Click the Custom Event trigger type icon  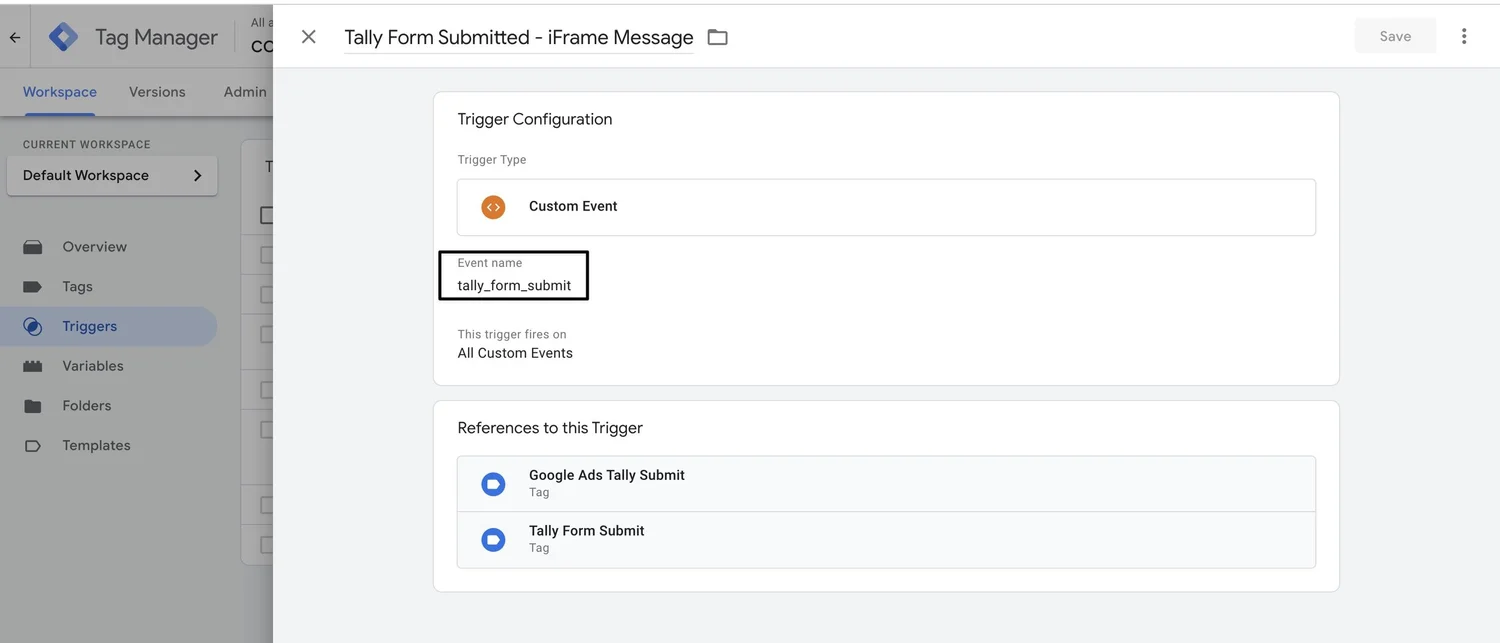pyautogui.click(x=492, y=207)
